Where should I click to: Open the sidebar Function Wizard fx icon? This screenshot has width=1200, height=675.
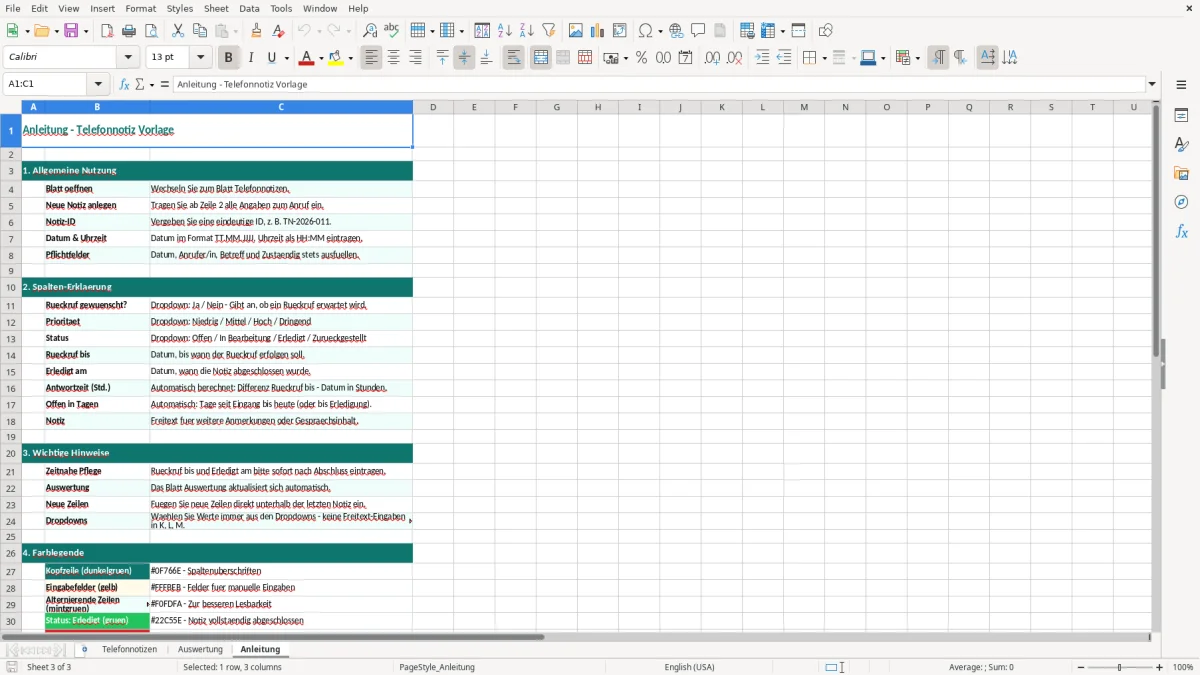coord(1181,231)
